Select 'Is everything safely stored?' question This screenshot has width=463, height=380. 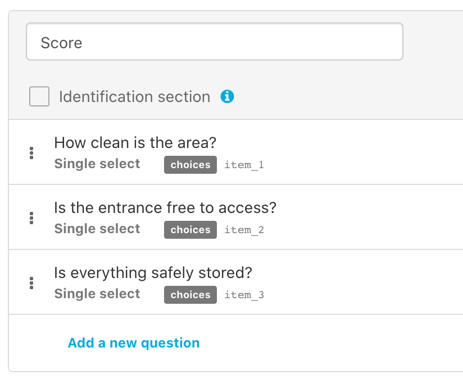coord(153,273)
